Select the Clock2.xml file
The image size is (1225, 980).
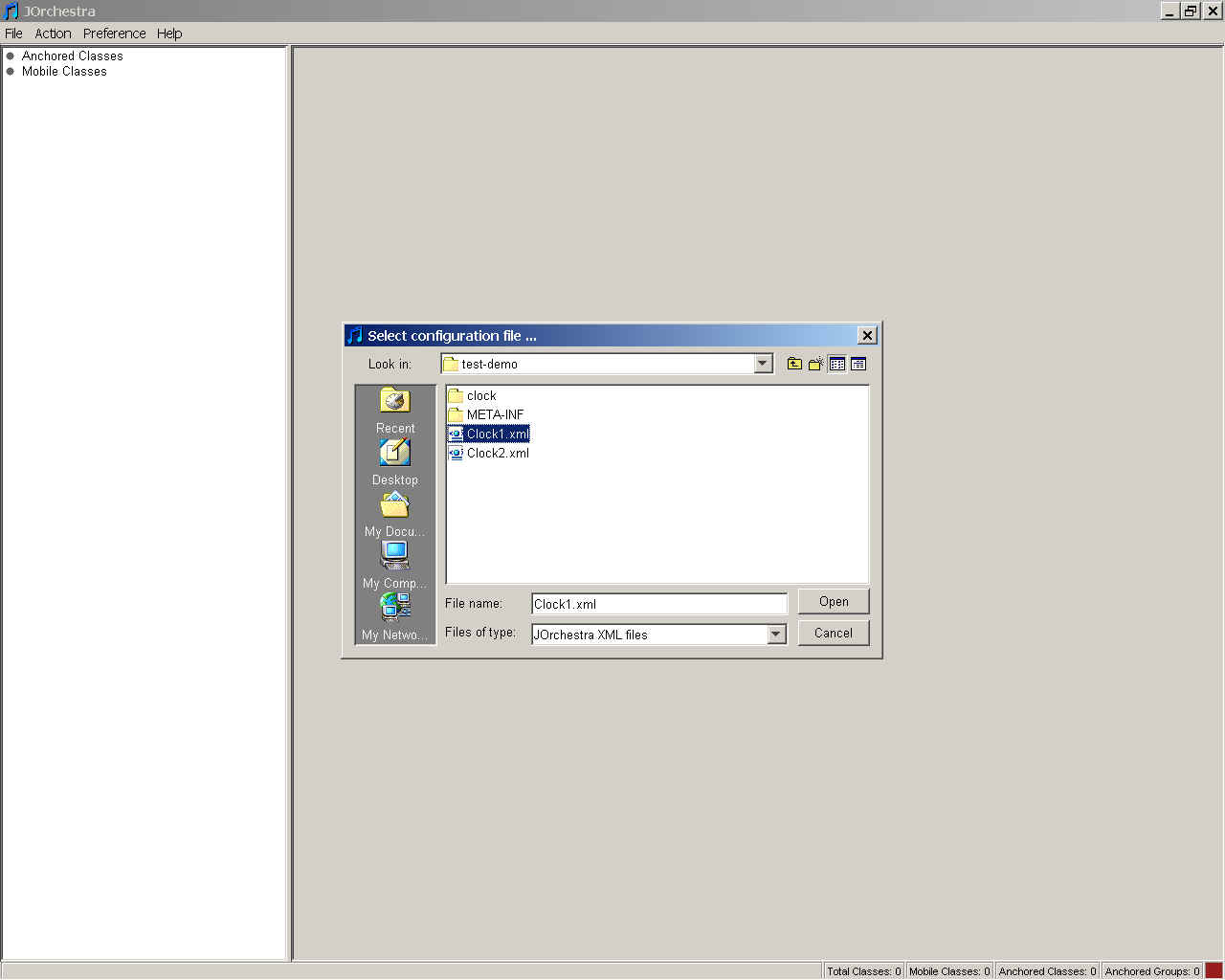coord(498,454)
